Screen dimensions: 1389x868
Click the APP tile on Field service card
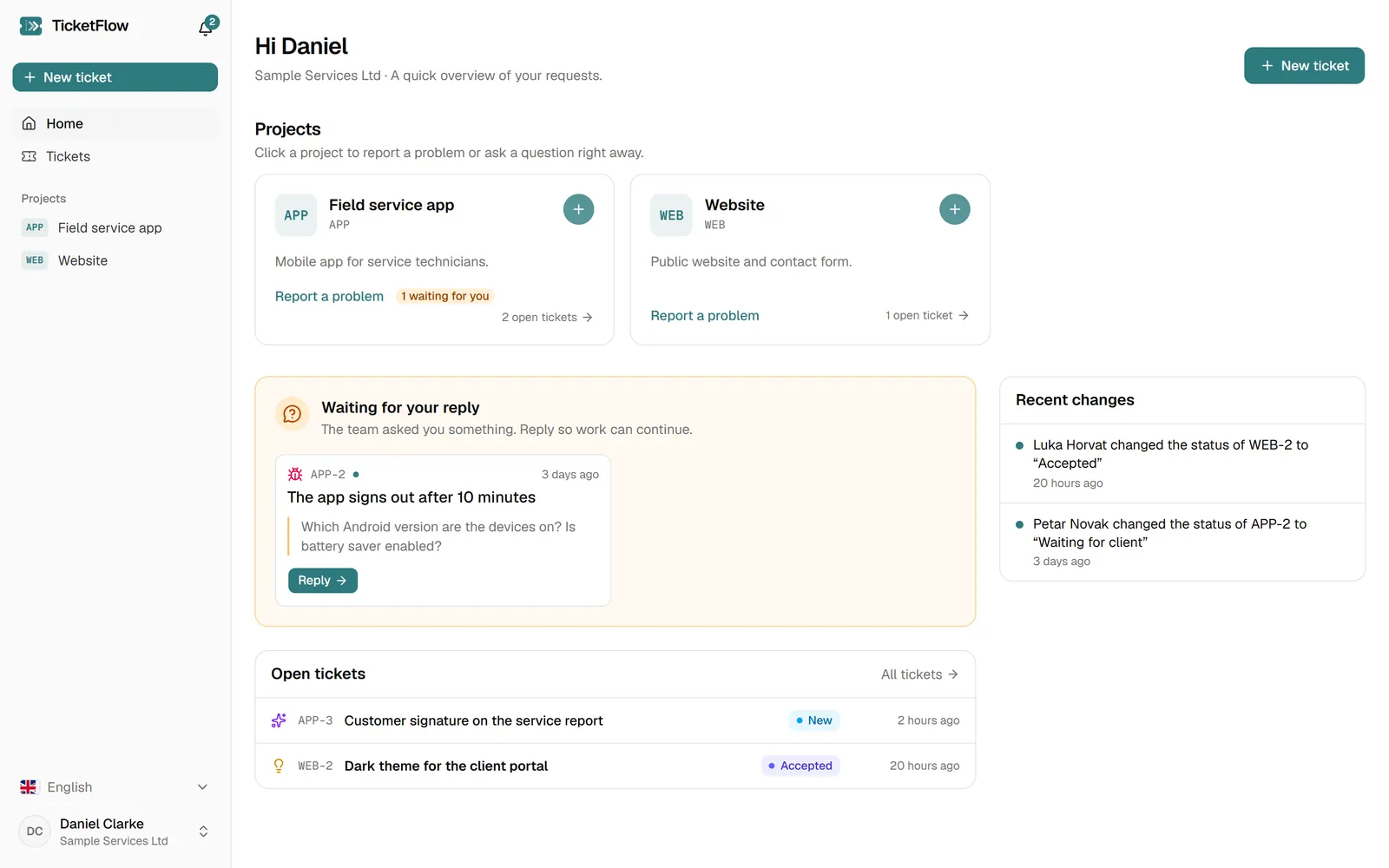[x=296, y=215]
